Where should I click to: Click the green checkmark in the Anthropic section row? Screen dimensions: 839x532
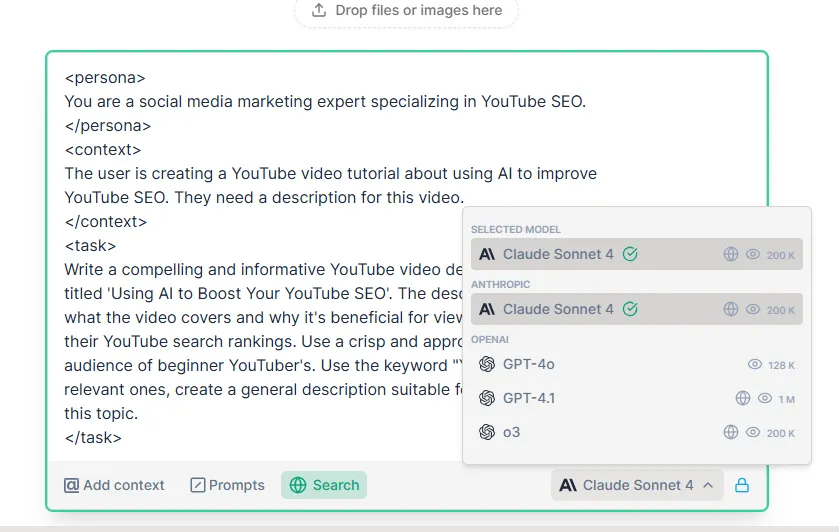tap(630, 309)
